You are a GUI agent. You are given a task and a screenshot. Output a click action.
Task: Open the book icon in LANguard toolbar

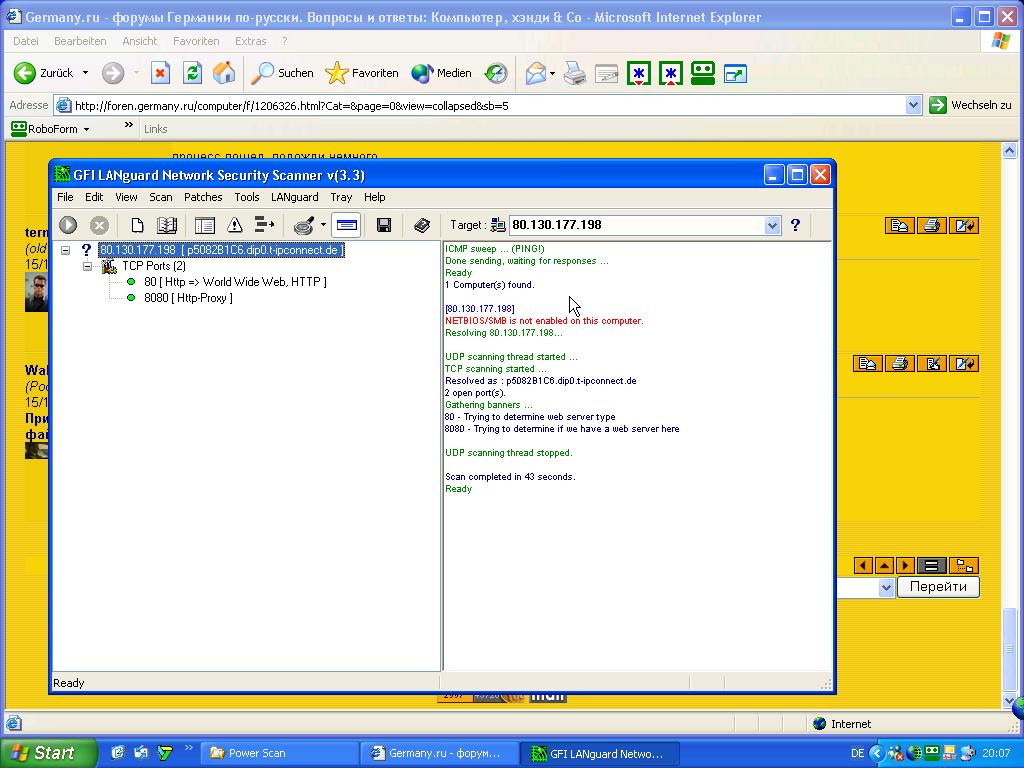click(x=167, y=225)
